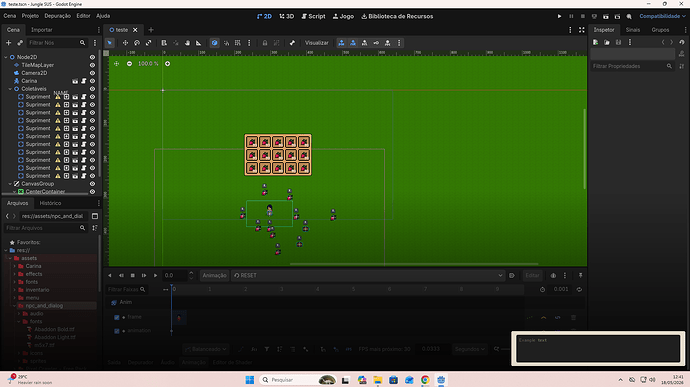
Task: Choose the Move mode tool
Action: click(125, 43)
